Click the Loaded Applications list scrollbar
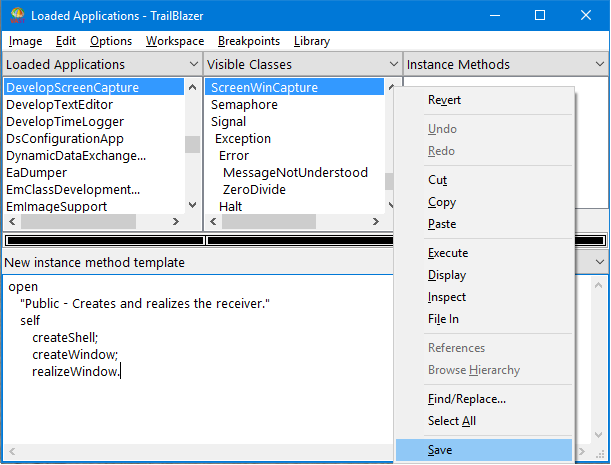 click(192, 145)
